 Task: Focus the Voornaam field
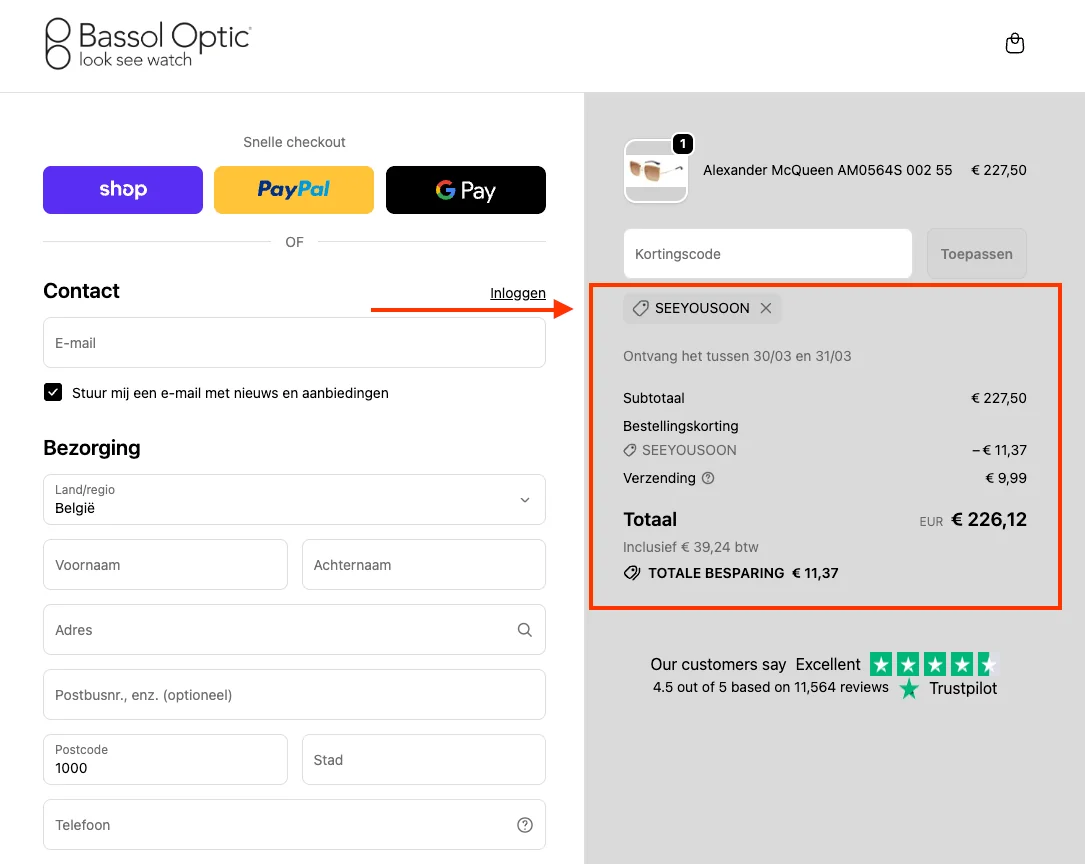click(165, 565)
